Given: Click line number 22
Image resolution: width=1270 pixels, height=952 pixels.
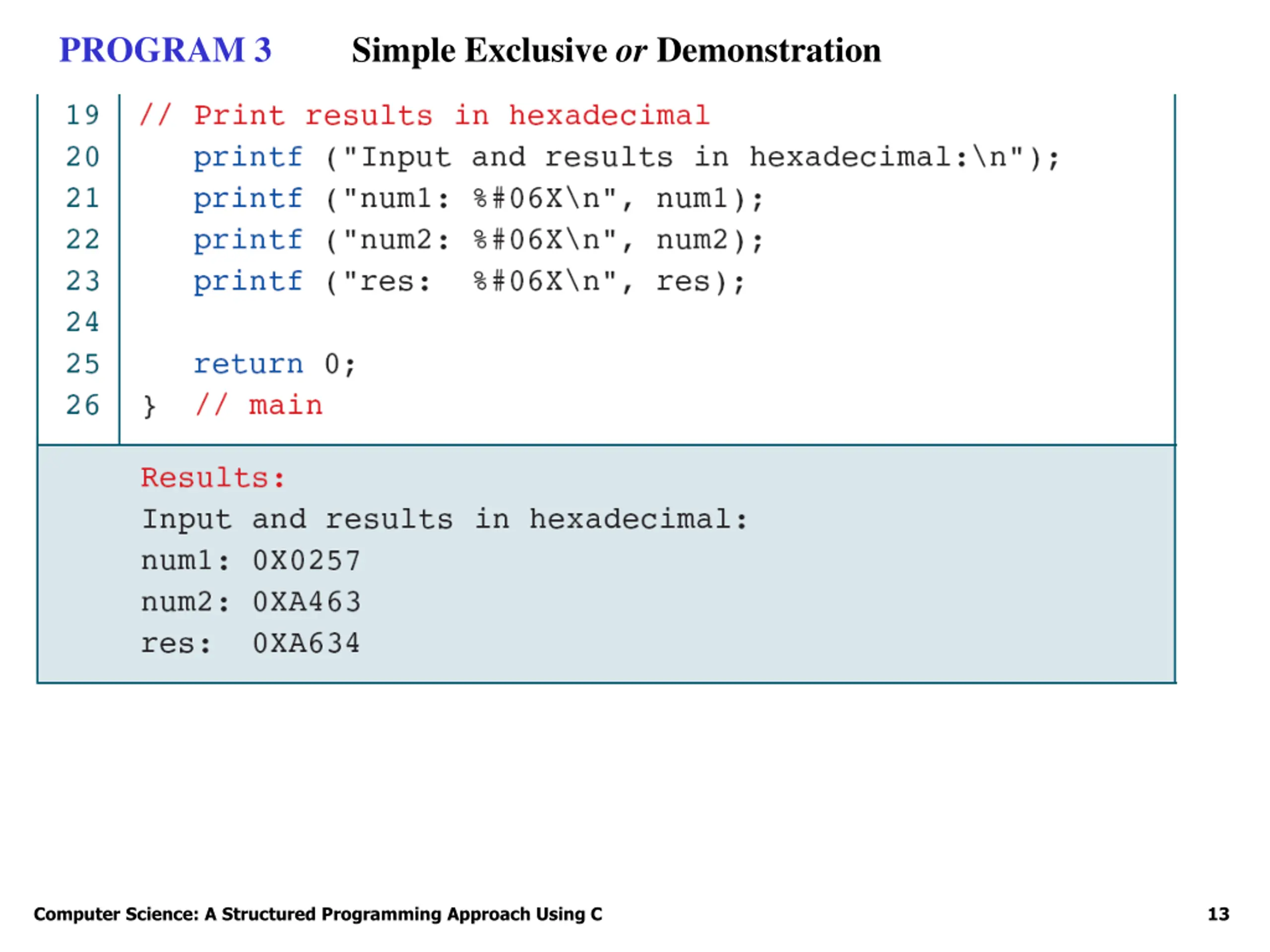Looking at the screenshot, I should point(83,239).
